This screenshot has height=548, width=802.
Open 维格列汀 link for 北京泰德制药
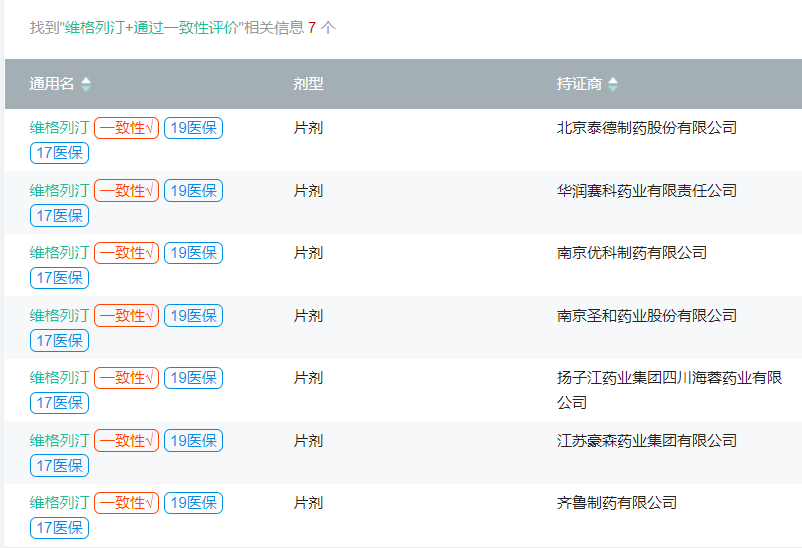click(59, 128)
